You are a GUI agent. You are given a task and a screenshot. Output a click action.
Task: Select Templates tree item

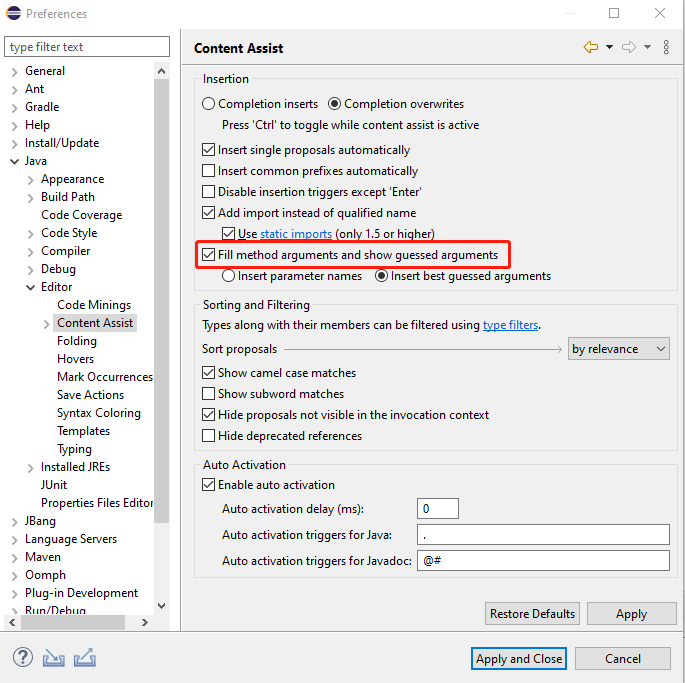click(83, 431)
